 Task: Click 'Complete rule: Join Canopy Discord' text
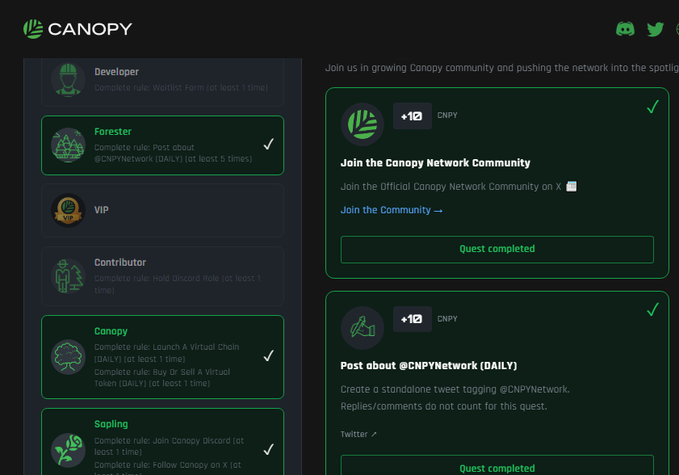click(x=169, y=446)
